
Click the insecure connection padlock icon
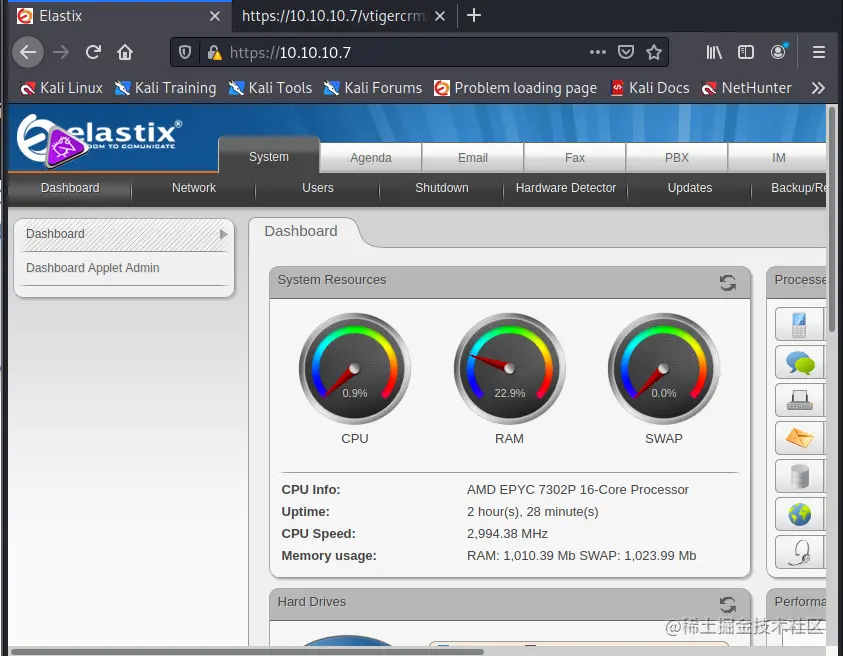[214, 52]
